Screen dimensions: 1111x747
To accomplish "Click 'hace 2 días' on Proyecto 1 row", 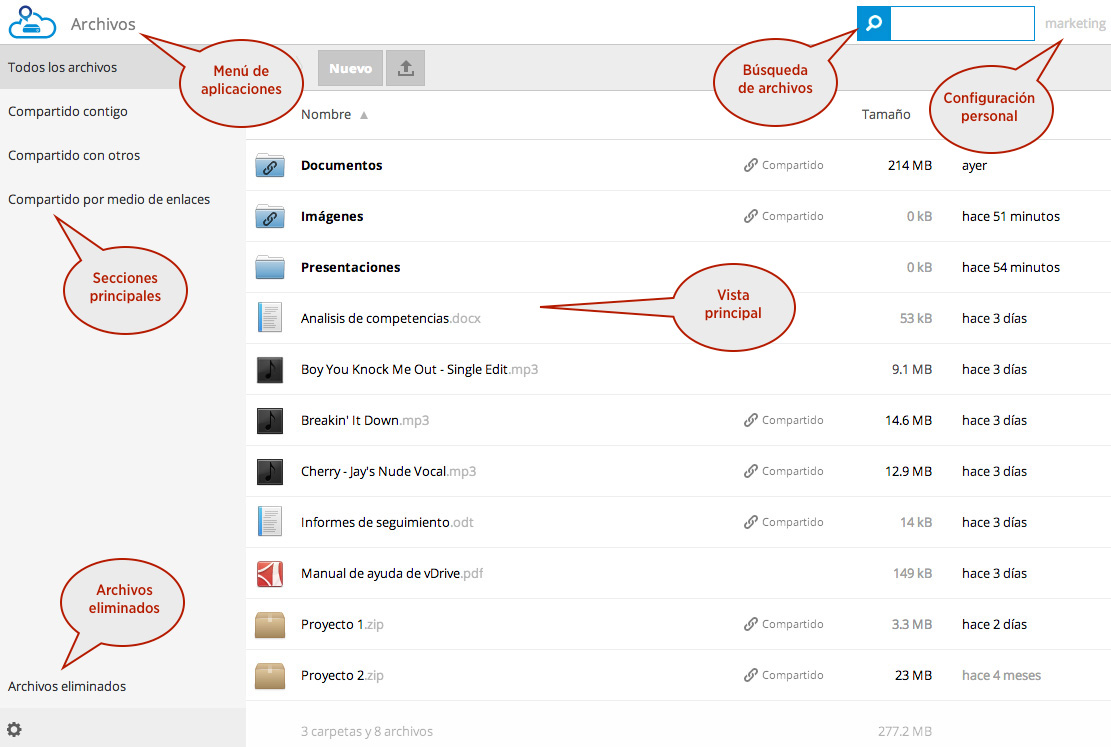I will coord(994,624).
